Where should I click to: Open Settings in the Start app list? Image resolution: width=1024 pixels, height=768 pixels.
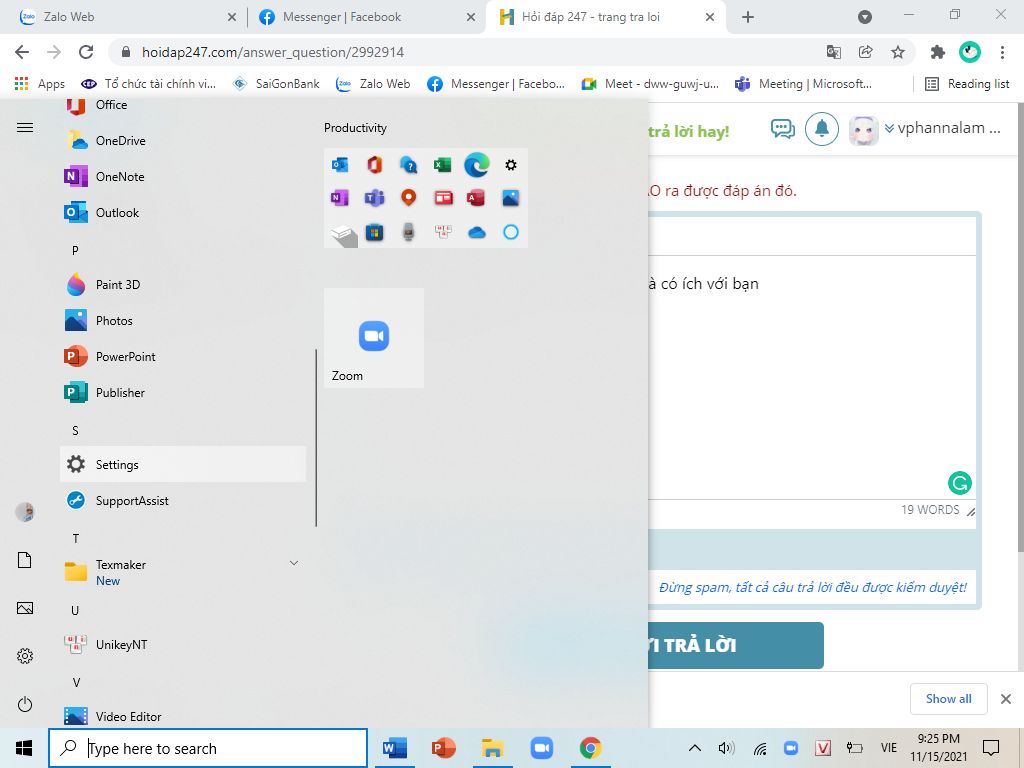click(x=183, y=464)
